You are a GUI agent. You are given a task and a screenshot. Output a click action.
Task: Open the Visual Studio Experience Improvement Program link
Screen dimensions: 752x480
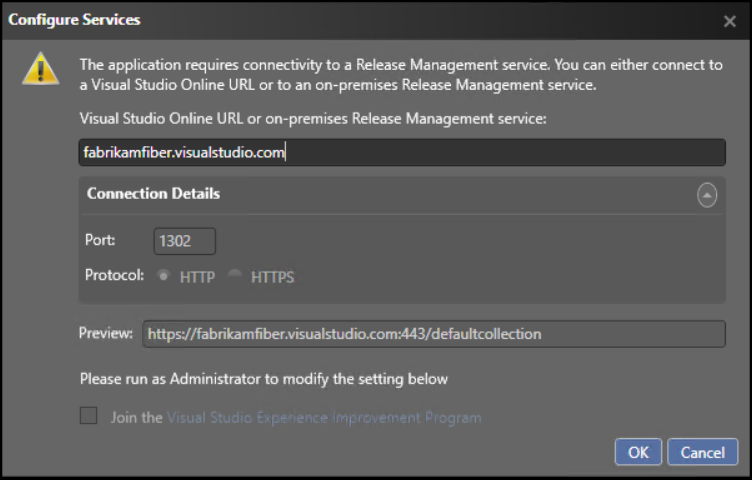tap(324, 418)
